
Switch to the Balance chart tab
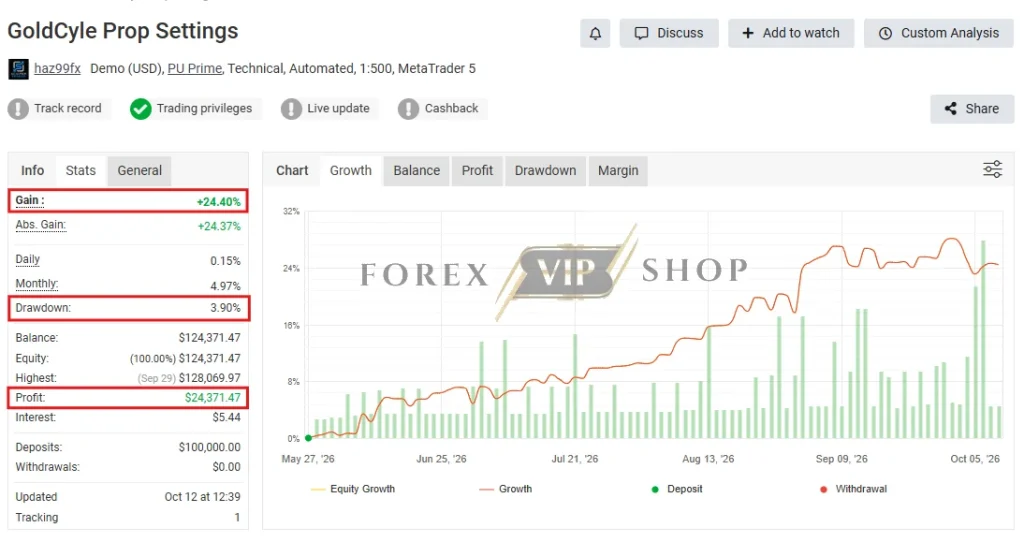coord(417,170)
